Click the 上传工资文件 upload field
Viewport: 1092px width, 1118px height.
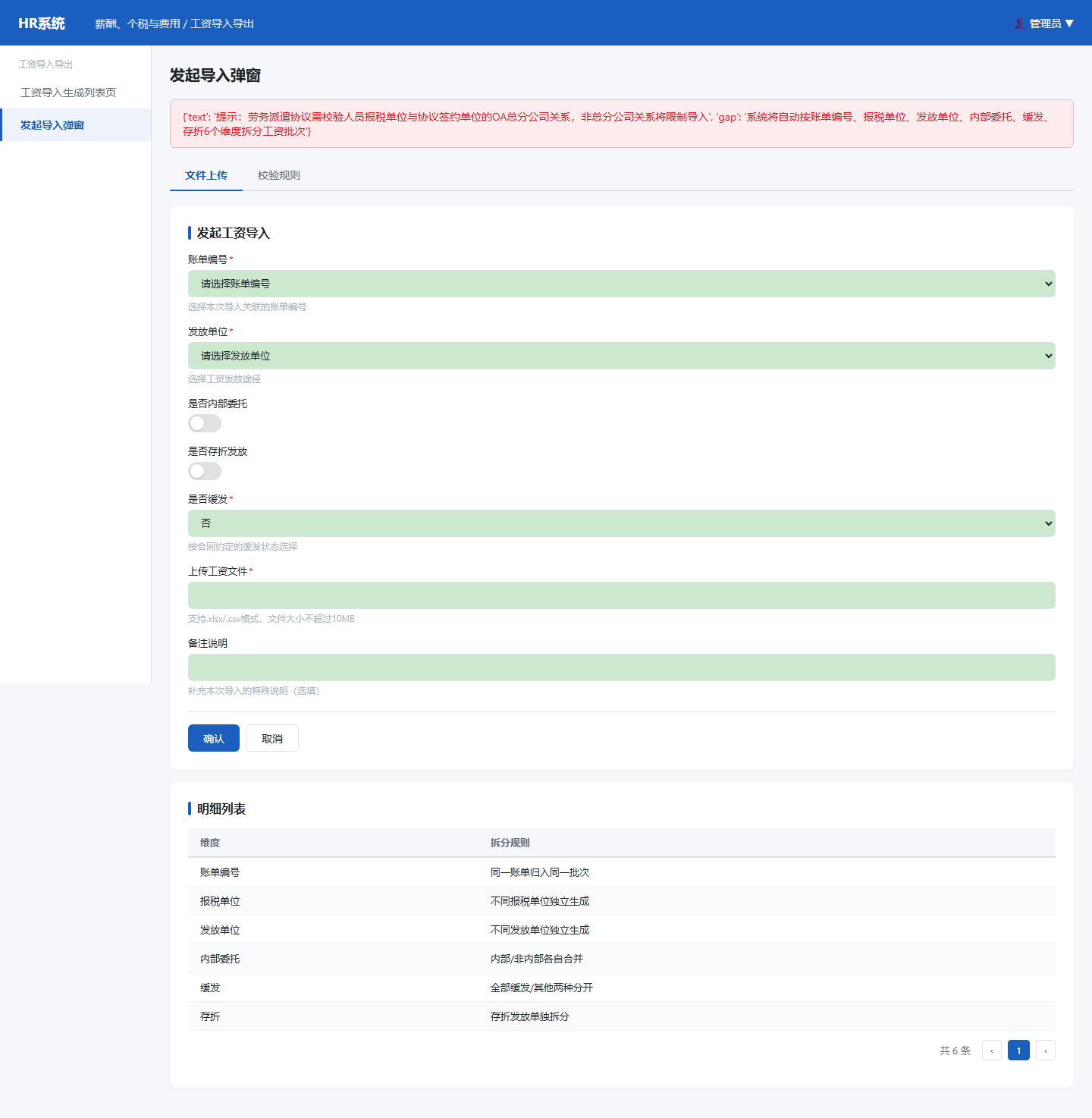(x=622, y=595)
